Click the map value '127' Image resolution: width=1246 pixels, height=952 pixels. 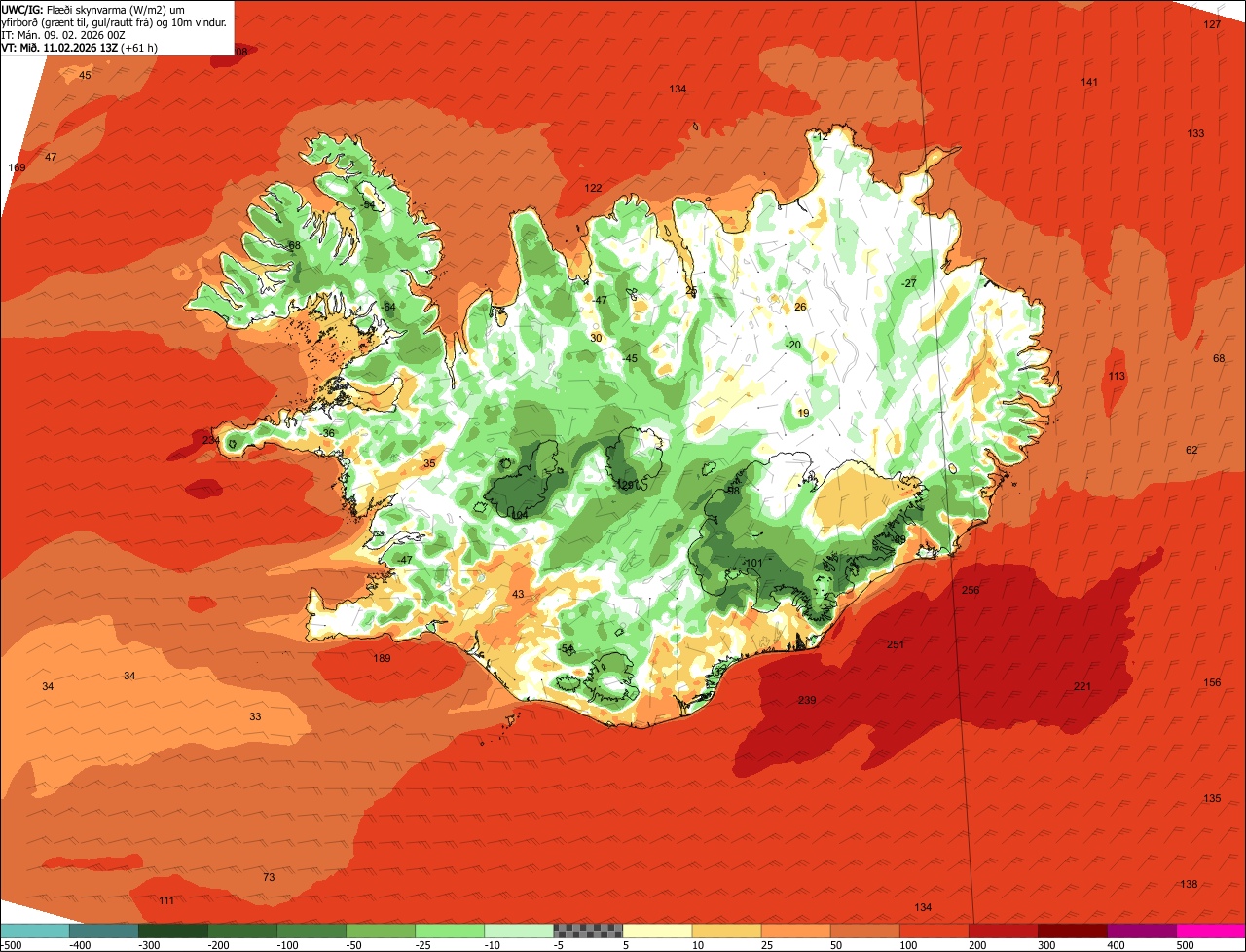click(x=1212, y=24)
